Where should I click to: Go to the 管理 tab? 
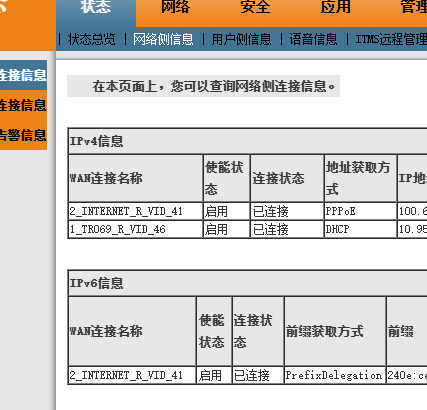(413, 7)
